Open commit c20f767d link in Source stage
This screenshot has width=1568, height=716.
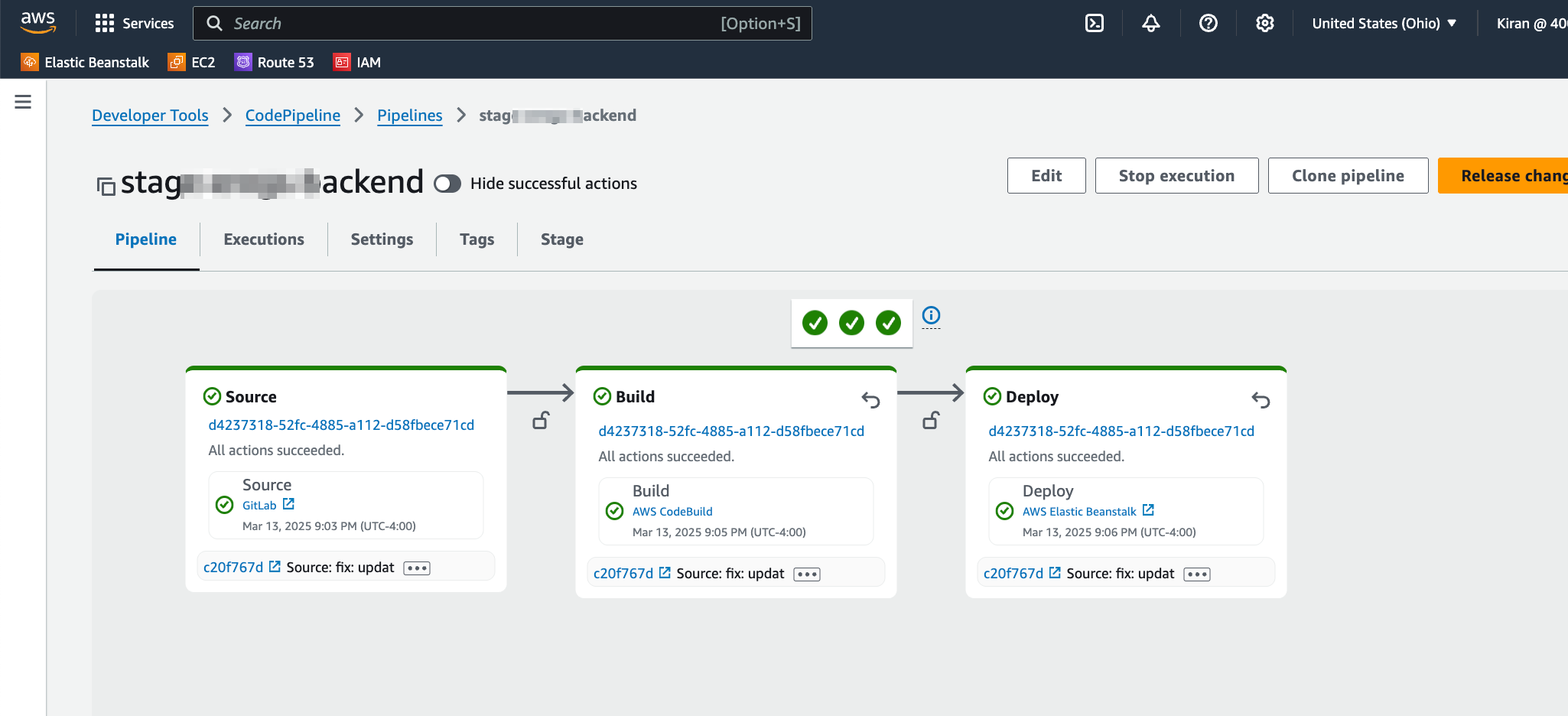(233, 567)
